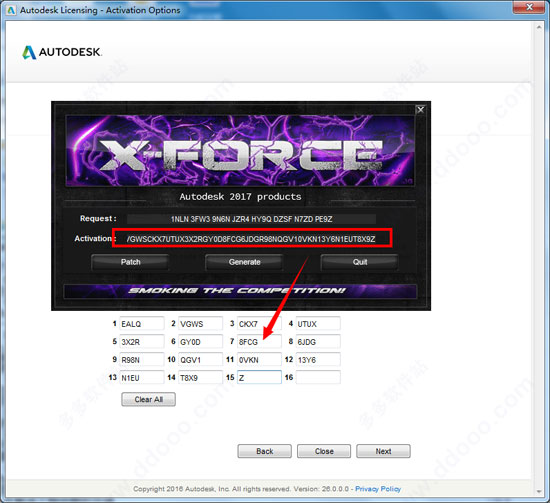Focus activation field 1 containing EALQ
The width and height of the screenshot is (550, 503).
[142, 323]
